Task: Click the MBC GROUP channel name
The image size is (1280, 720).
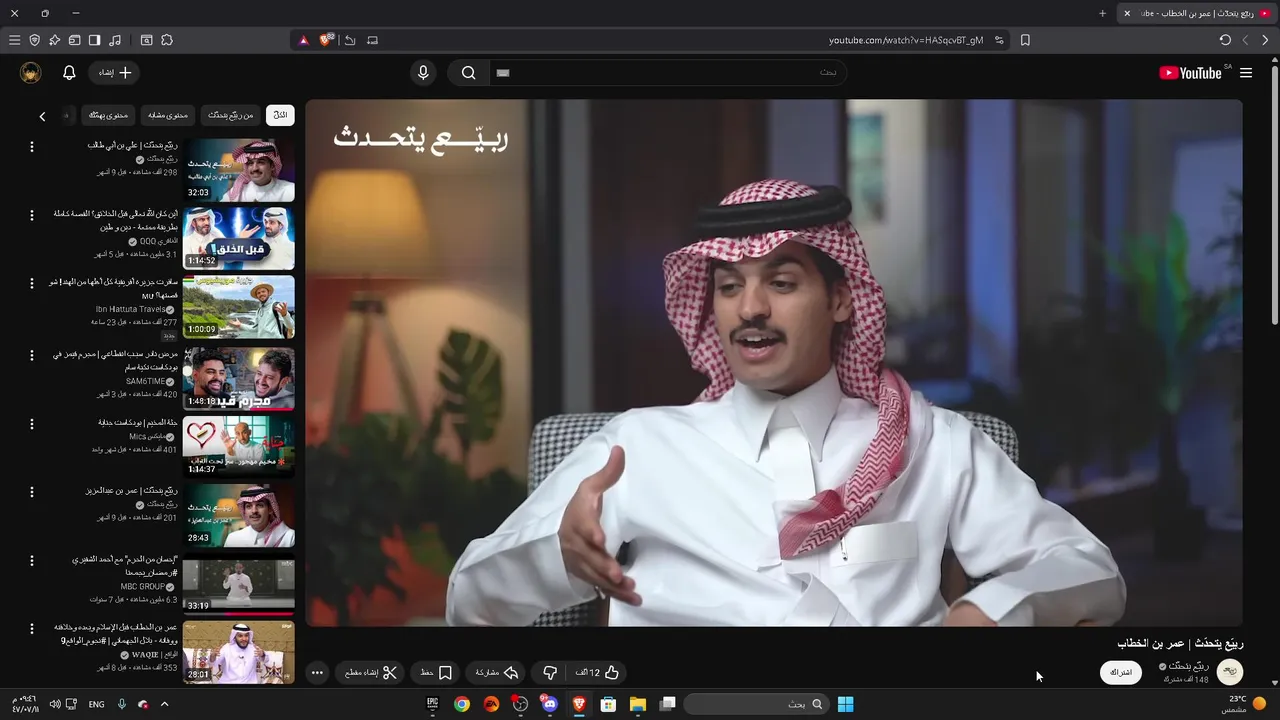Action: click(144, 586)
